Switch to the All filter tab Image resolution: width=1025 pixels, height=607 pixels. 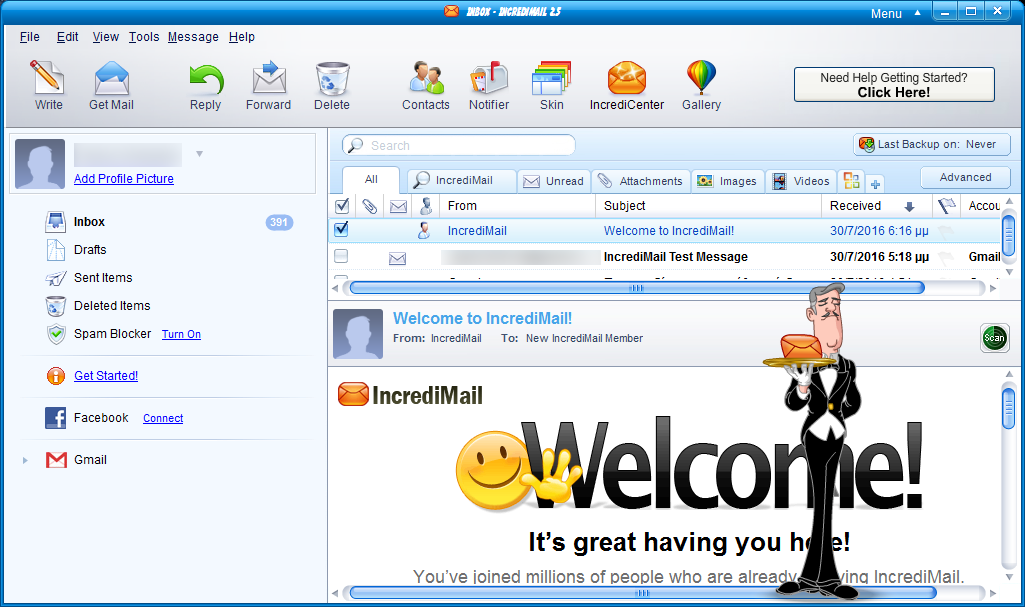371,180
